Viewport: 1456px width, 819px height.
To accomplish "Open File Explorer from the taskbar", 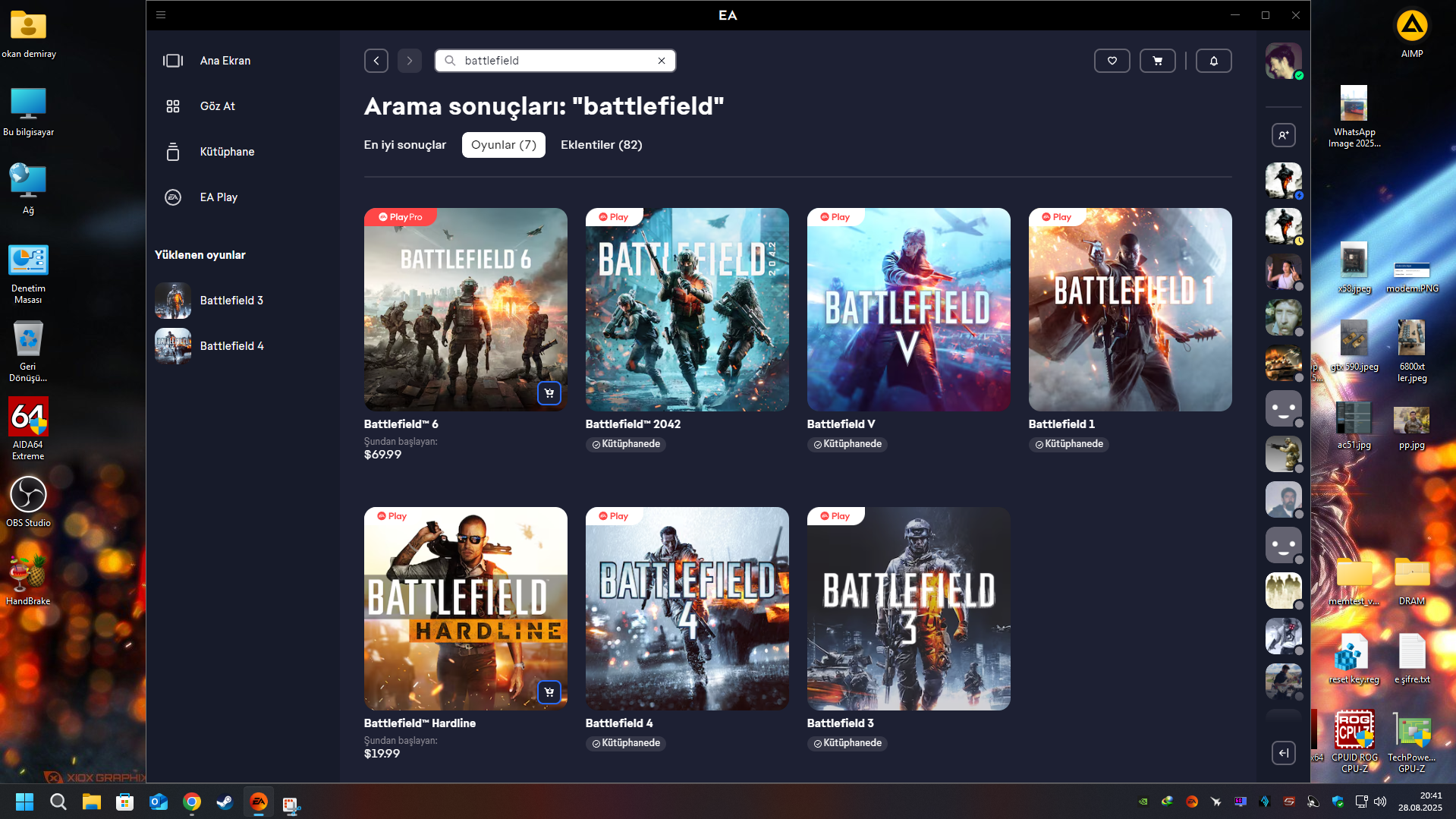I will point(92,802).
